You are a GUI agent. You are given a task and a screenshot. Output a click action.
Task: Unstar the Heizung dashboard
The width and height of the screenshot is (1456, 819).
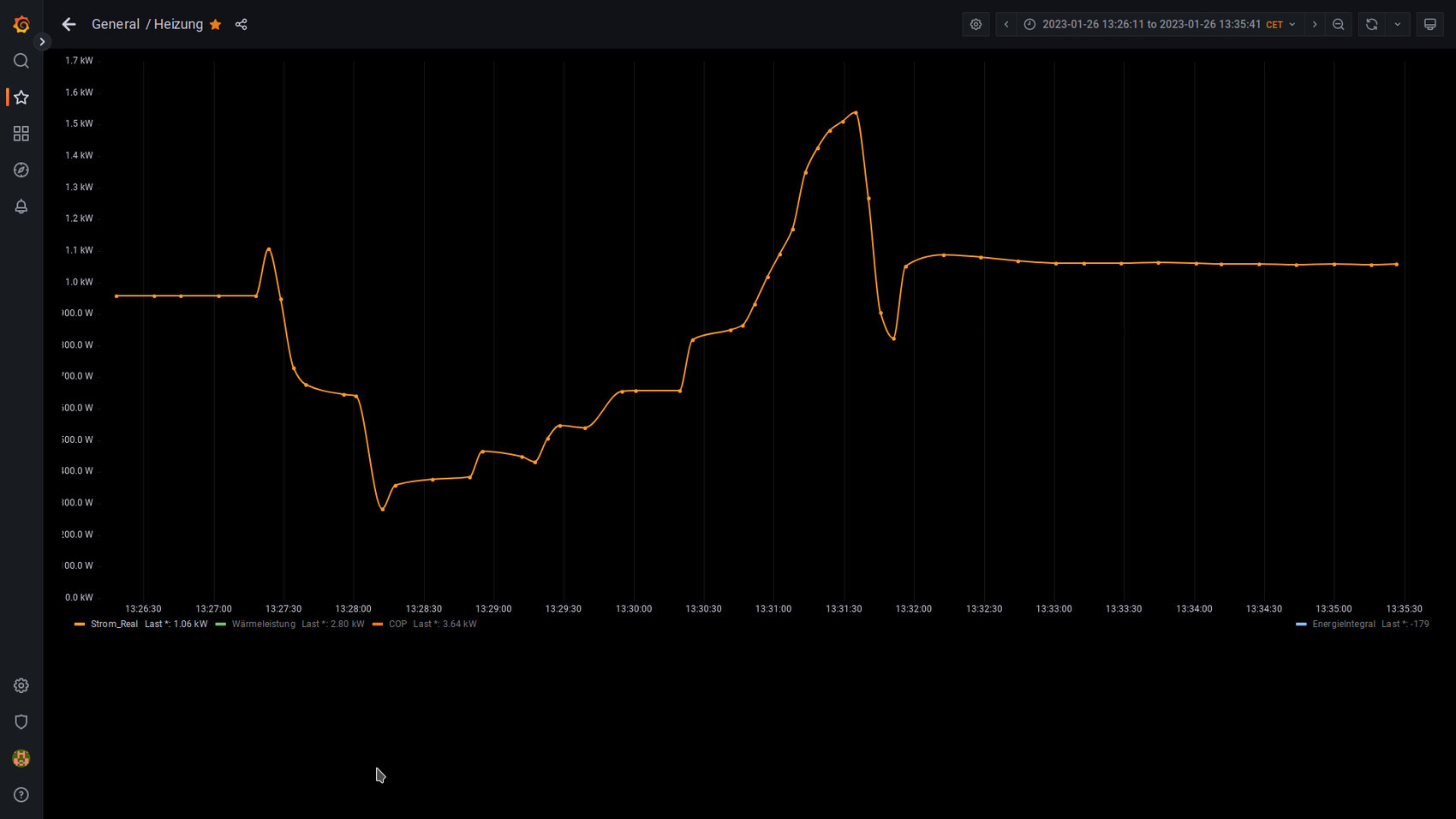point(216,25)
